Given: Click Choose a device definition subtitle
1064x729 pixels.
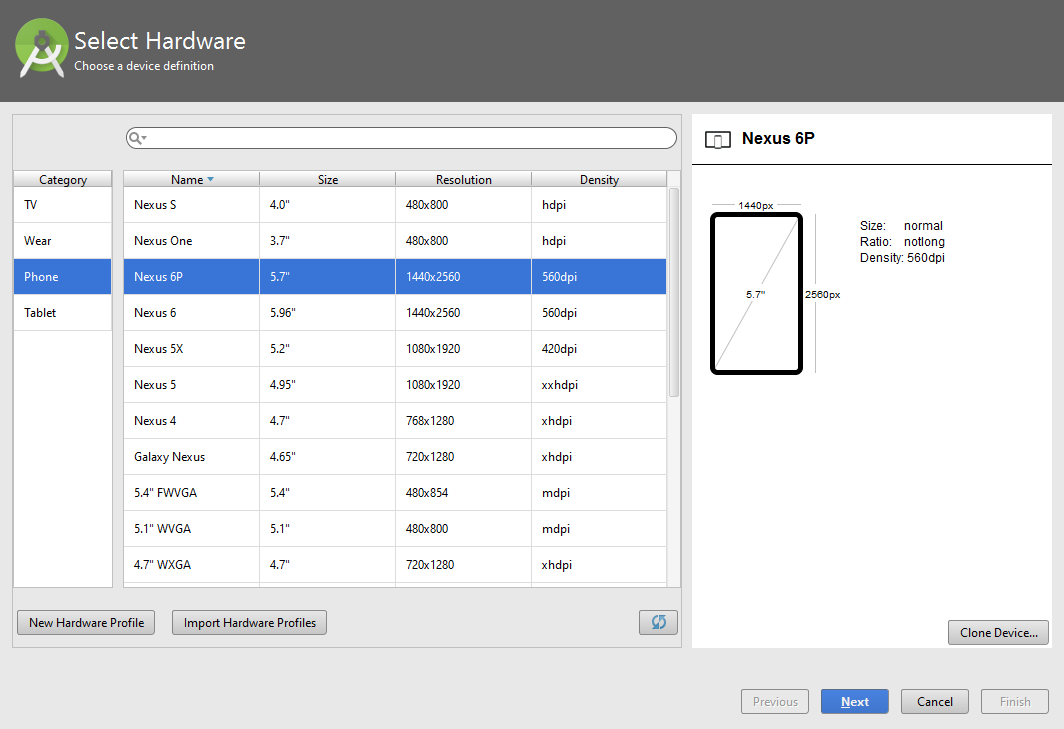Looking at the screenshot, I should [144, 66].
